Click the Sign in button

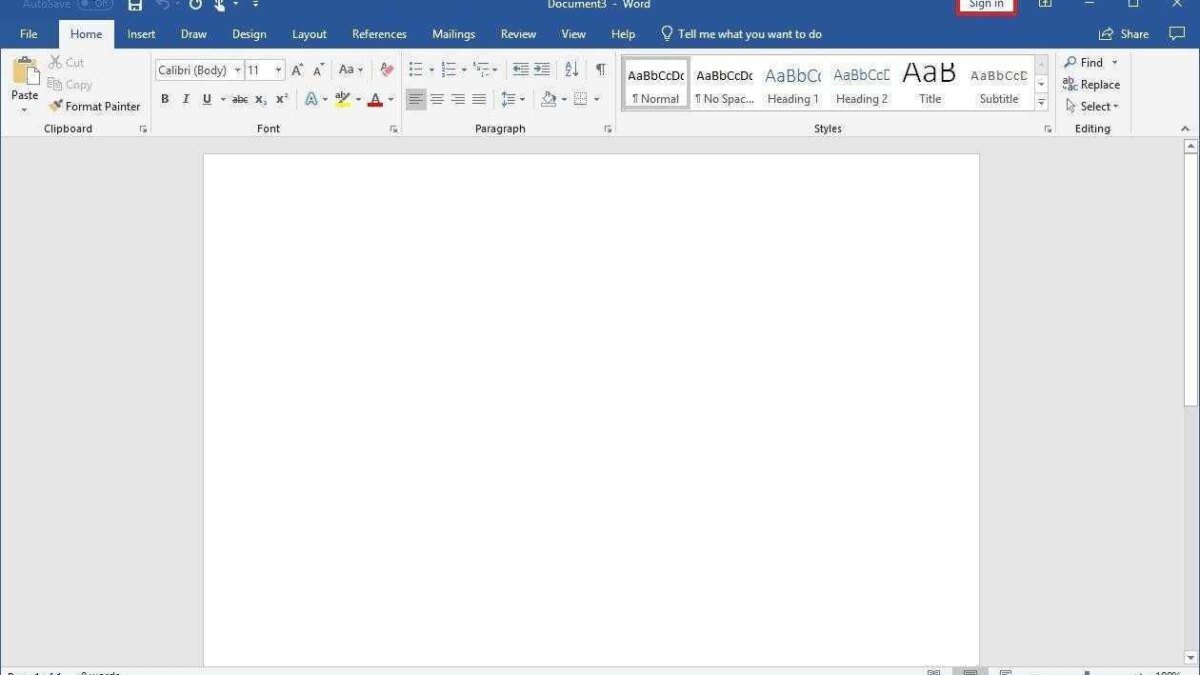(986, 5)
